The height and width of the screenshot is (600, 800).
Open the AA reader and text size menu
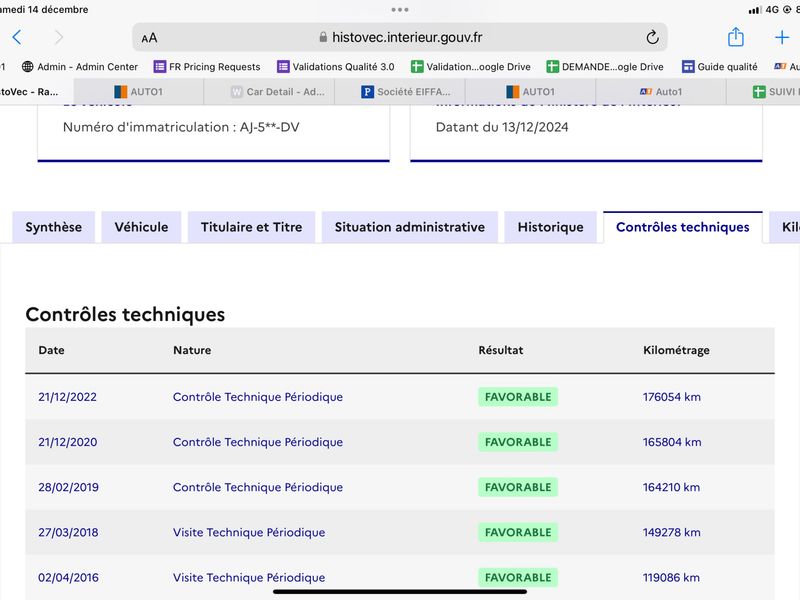coord(149,38)
